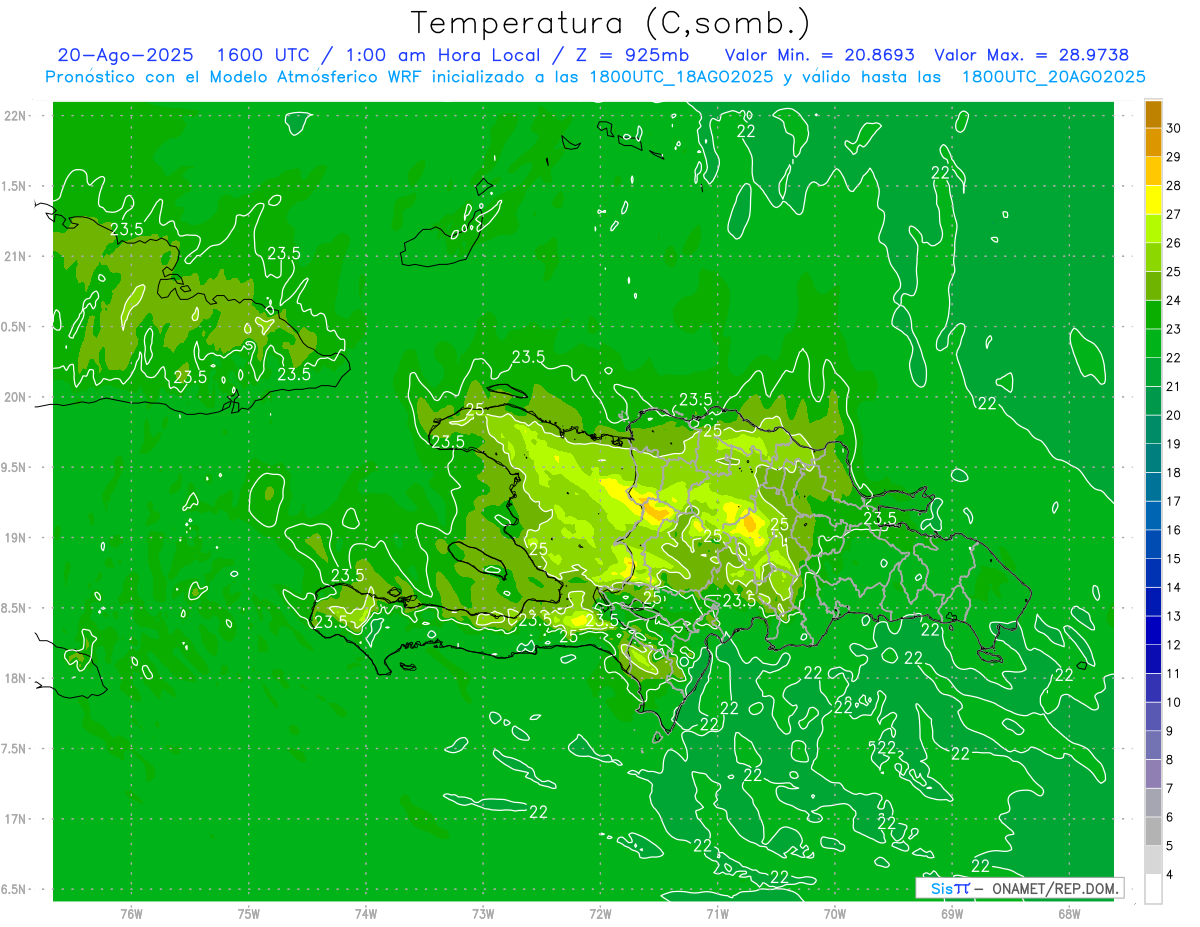Click the "73W" longitude axis label
Screen dimensions: 1200x927
pos(483,914)
